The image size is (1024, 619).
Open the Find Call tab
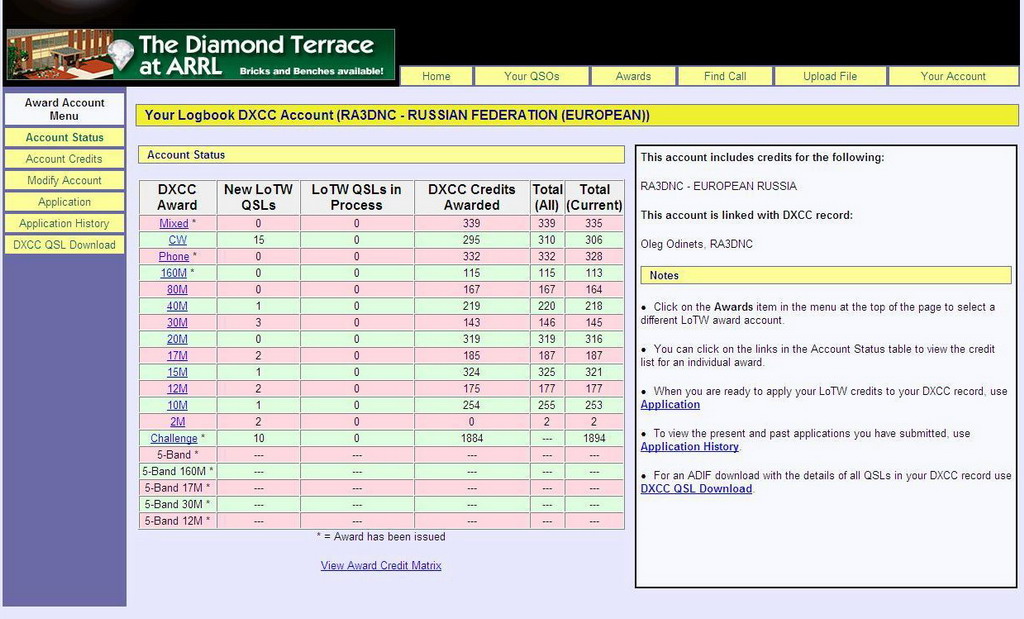point(725,76)
